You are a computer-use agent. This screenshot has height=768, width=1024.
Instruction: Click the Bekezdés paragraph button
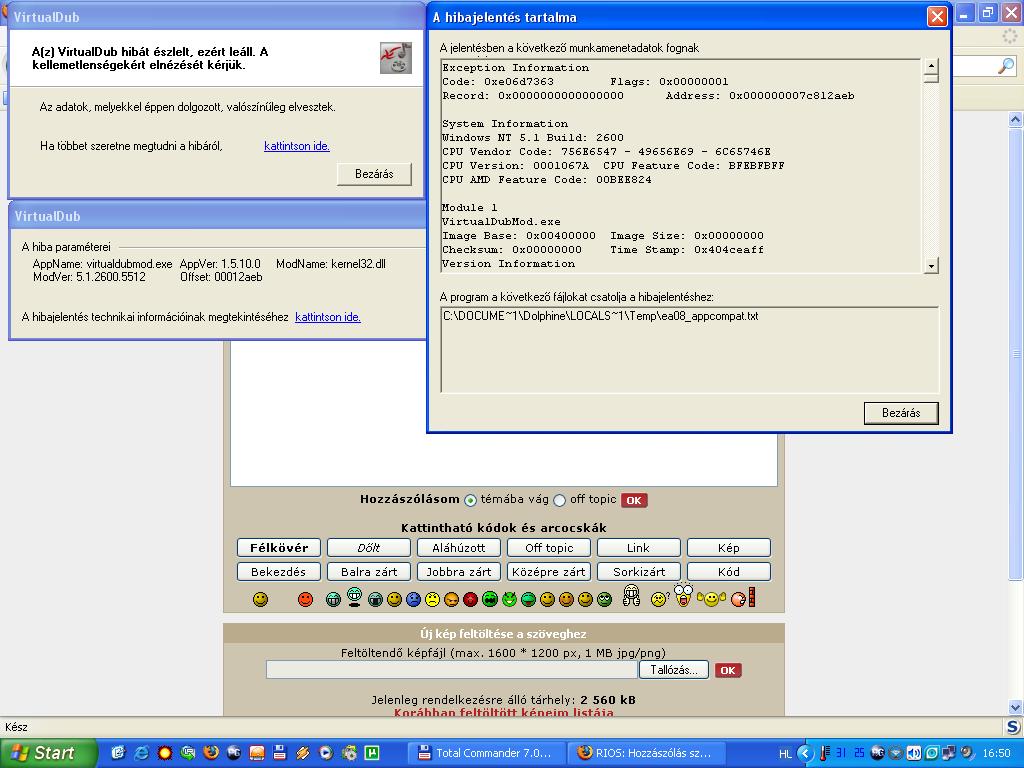[x=279, y=571]
